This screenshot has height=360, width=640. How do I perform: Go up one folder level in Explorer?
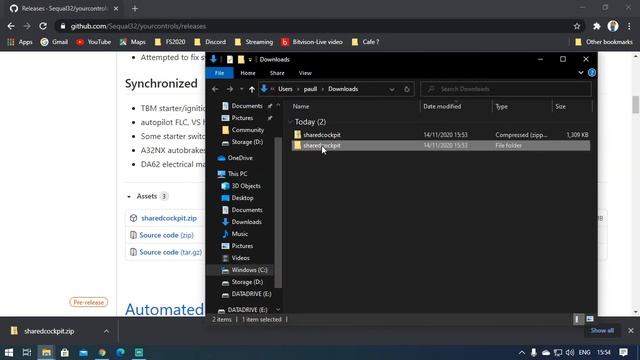point(252,89)
